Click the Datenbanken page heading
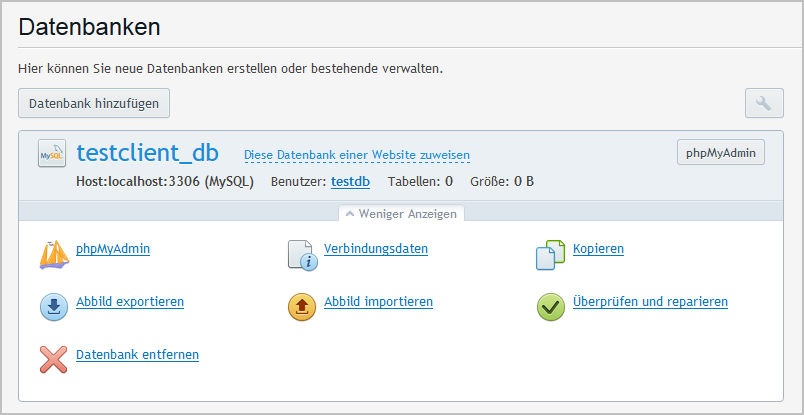804x415 pixels. 89,27
